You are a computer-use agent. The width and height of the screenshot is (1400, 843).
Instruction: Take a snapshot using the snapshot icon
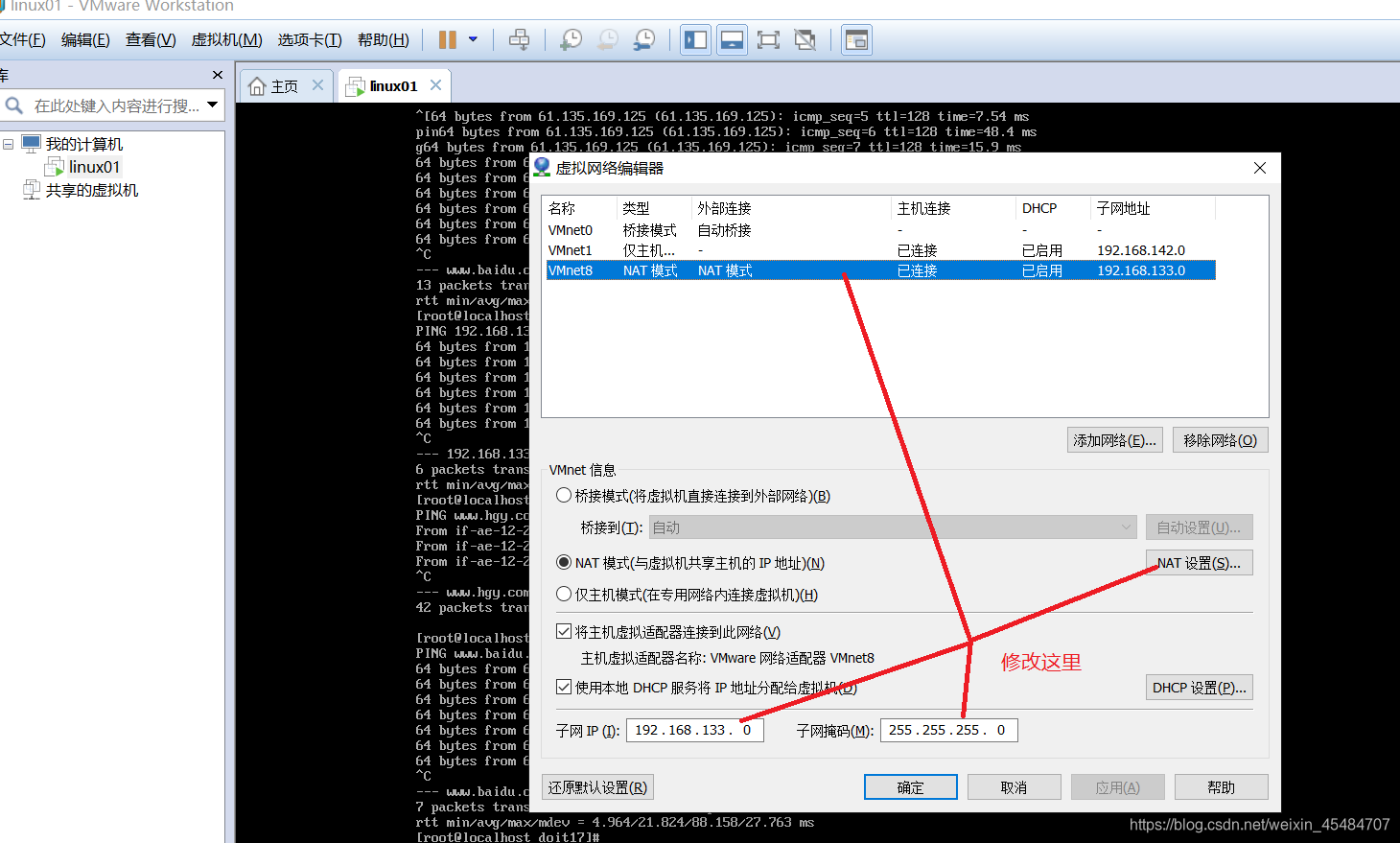click(x=571, y=40)
